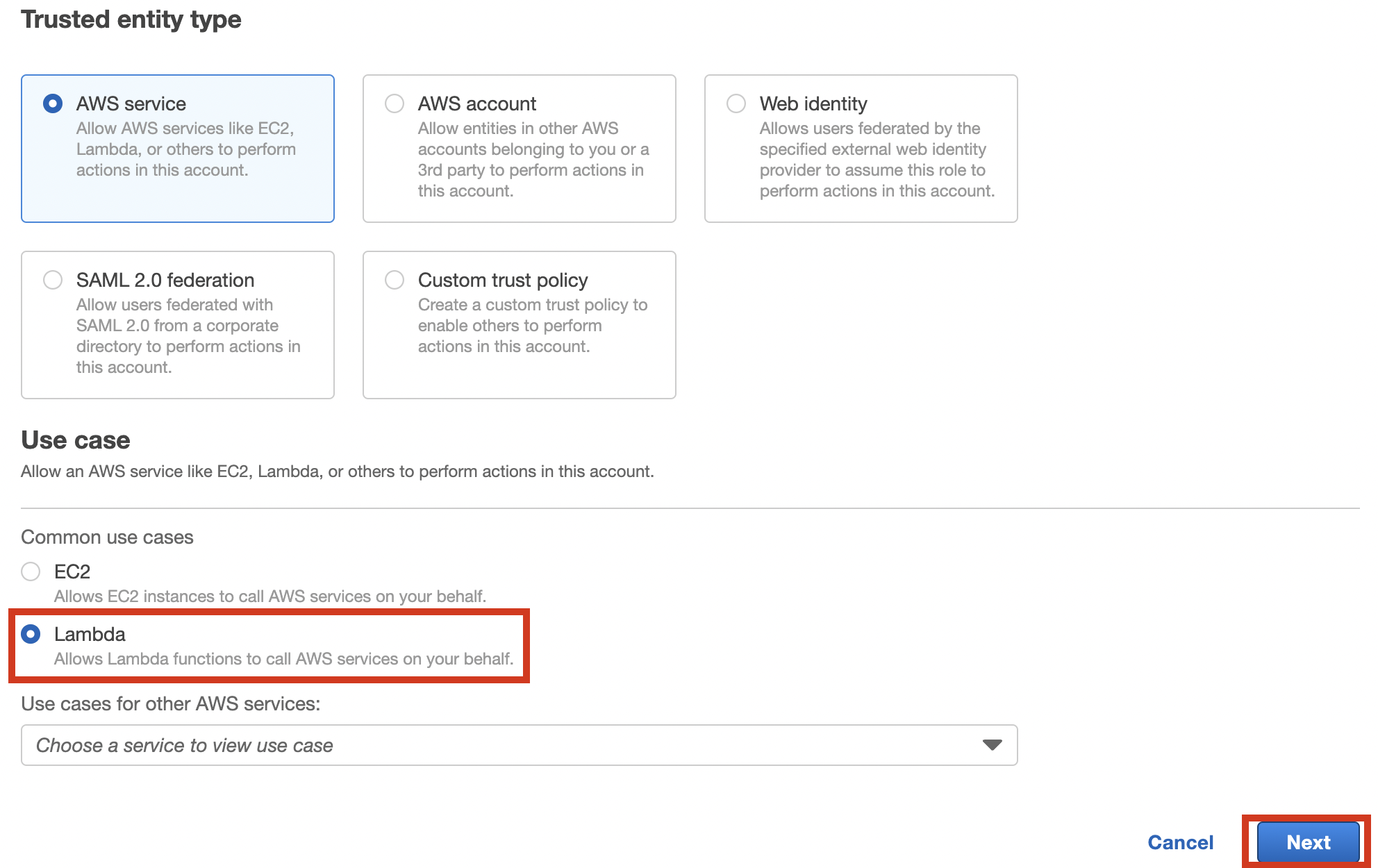This screenshot has height=868, width=1378.
Task: Click the 'Allows EC2 instances to call AWS services' description
Action: pyautogui.click(x=270, y=596)
